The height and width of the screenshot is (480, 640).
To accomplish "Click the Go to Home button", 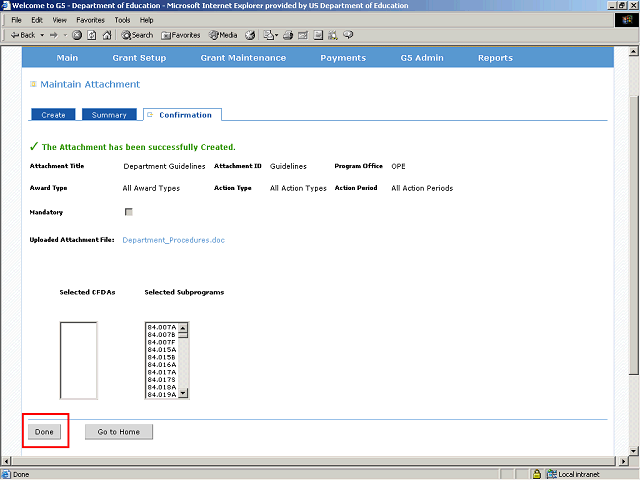I will coord(119,432).
